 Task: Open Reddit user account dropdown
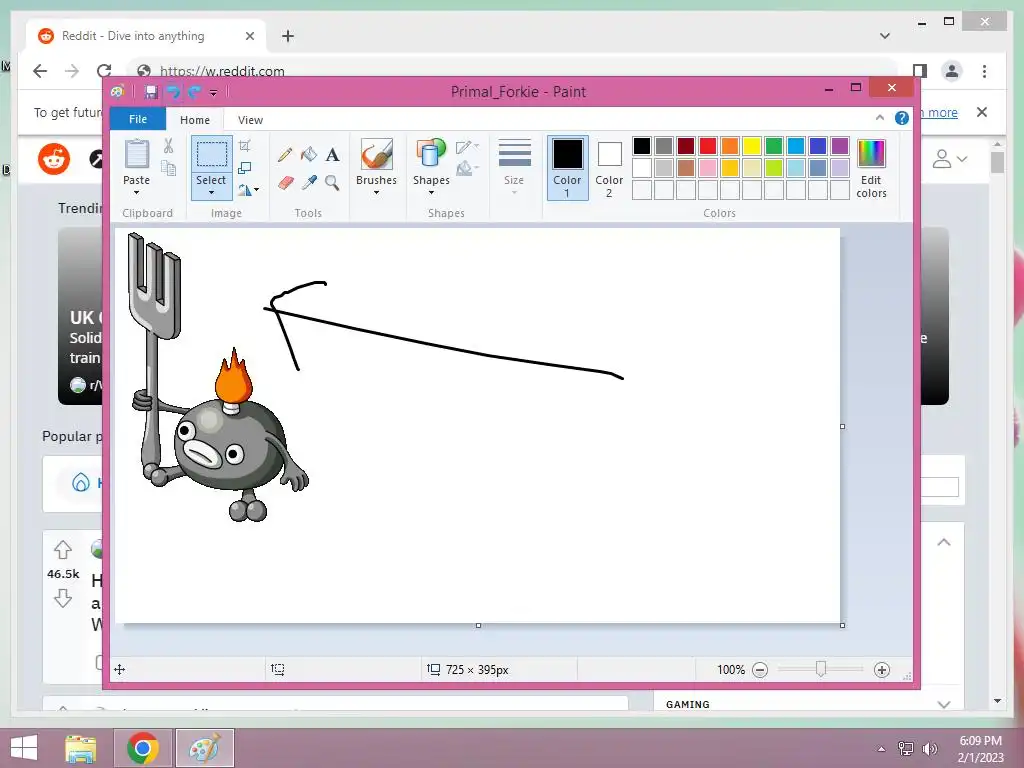click(x=950, y=159)
